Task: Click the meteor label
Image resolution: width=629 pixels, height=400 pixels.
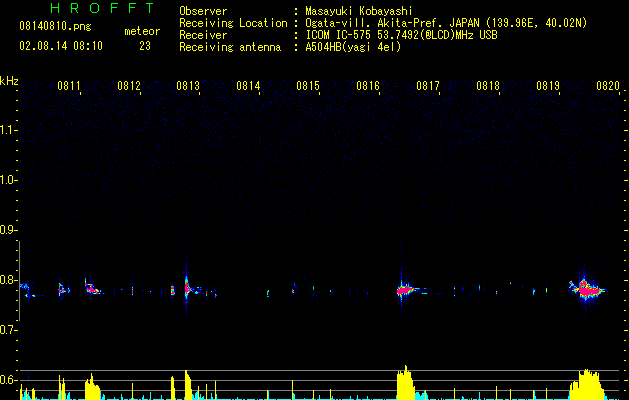Action: [x=142, y=31]
